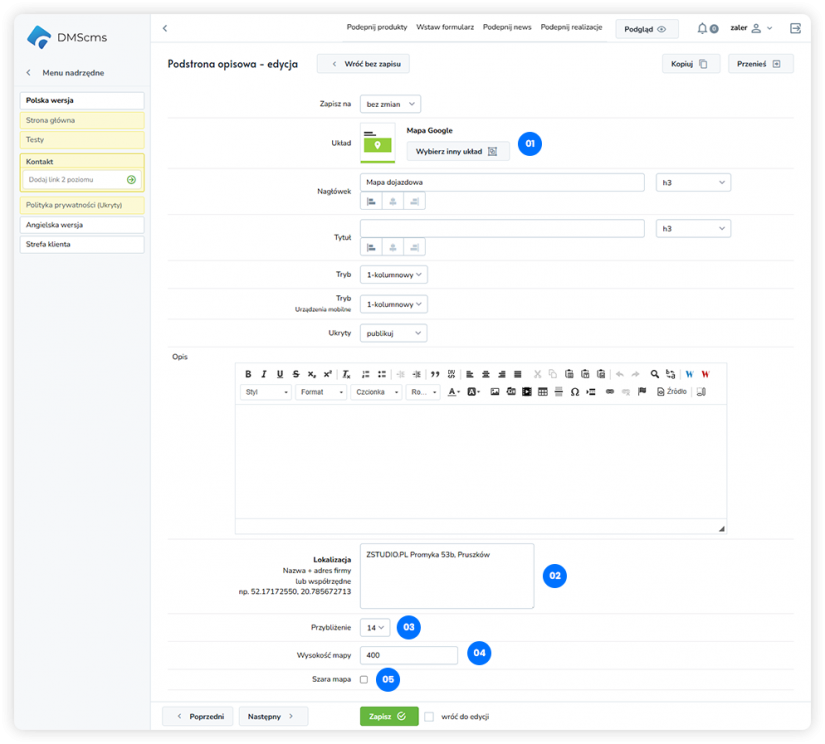Viewport: 825px width, 744px height.
Task: Expand the 'Zapisz na' dropdown
Action: pos(390,103)
